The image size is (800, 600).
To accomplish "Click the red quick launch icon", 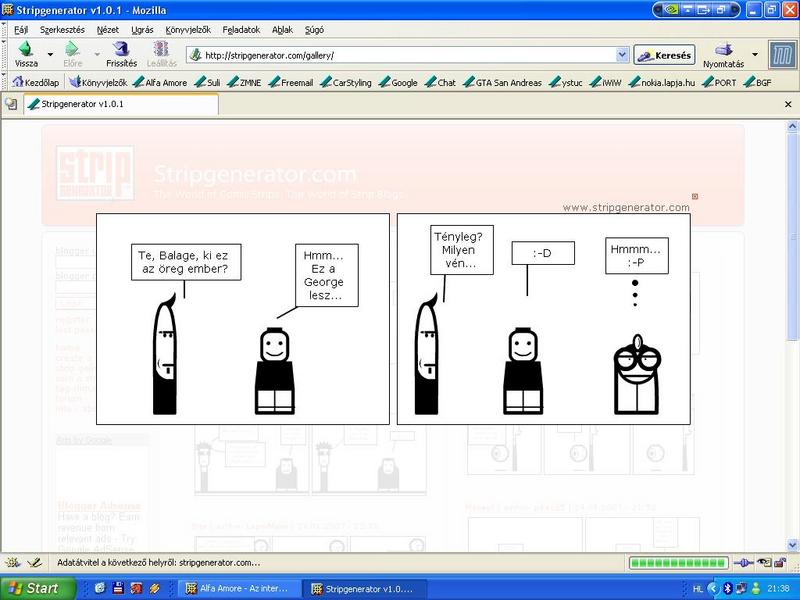I will [136, 588].
